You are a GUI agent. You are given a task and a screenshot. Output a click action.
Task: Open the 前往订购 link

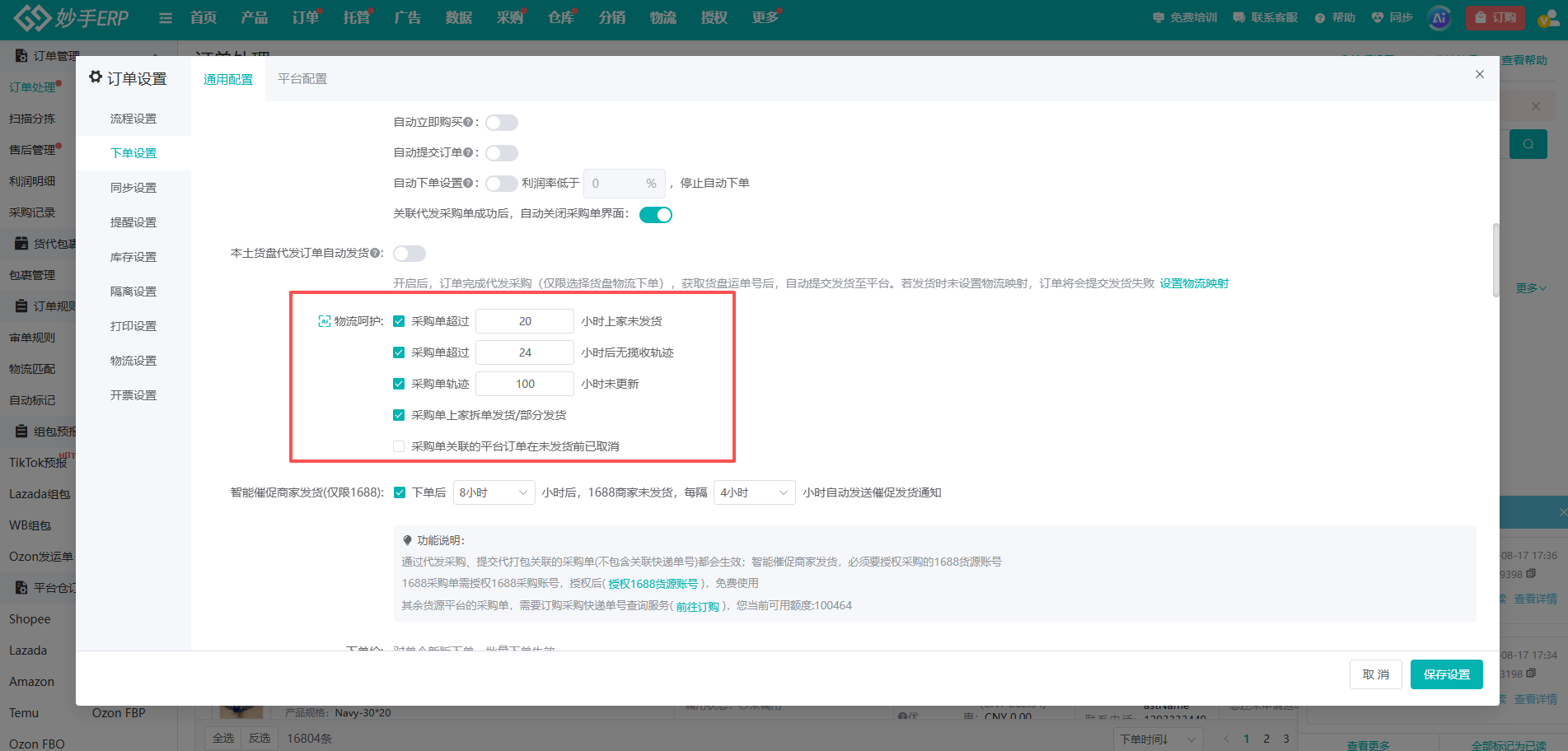[x=698, y=606]
